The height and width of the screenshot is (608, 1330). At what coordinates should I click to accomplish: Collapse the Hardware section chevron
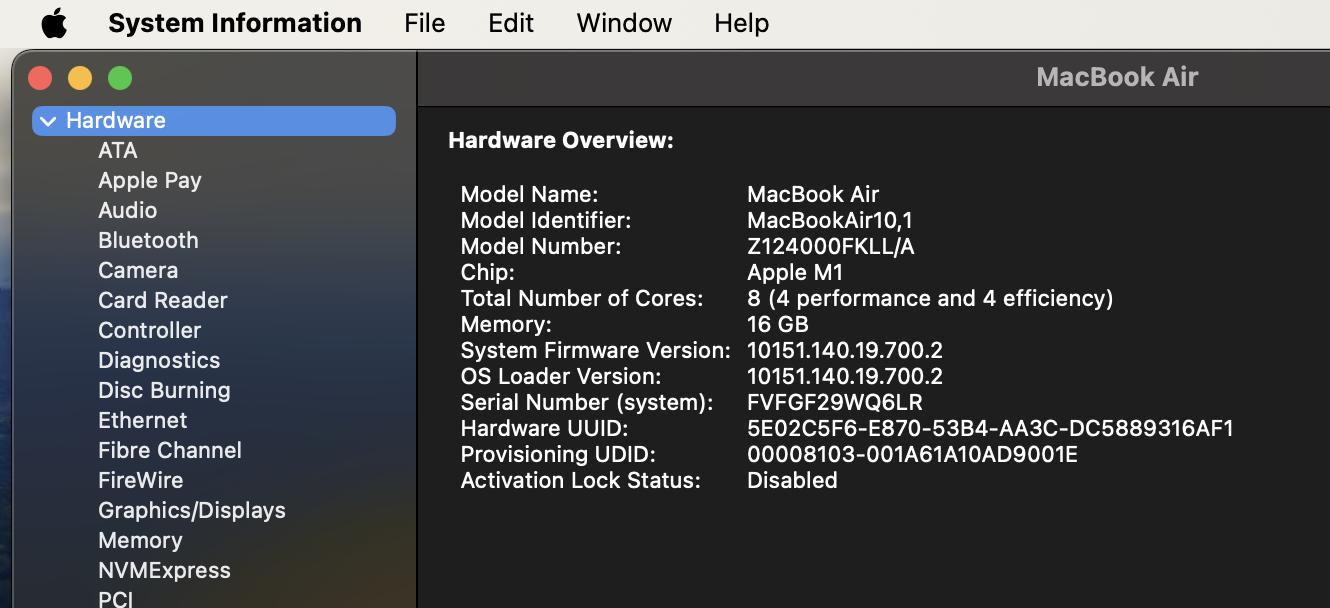tap(48, 121)
